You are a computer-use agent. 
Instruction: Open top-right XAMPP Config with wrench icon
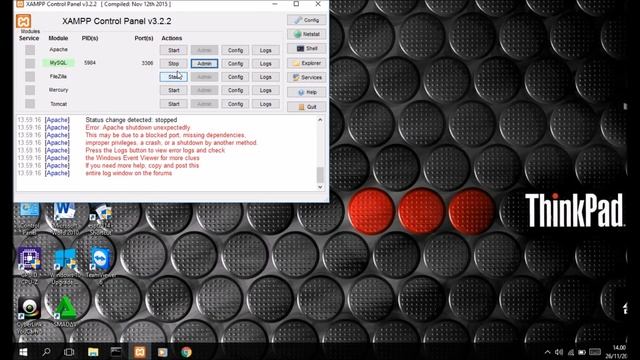[307, 20]
